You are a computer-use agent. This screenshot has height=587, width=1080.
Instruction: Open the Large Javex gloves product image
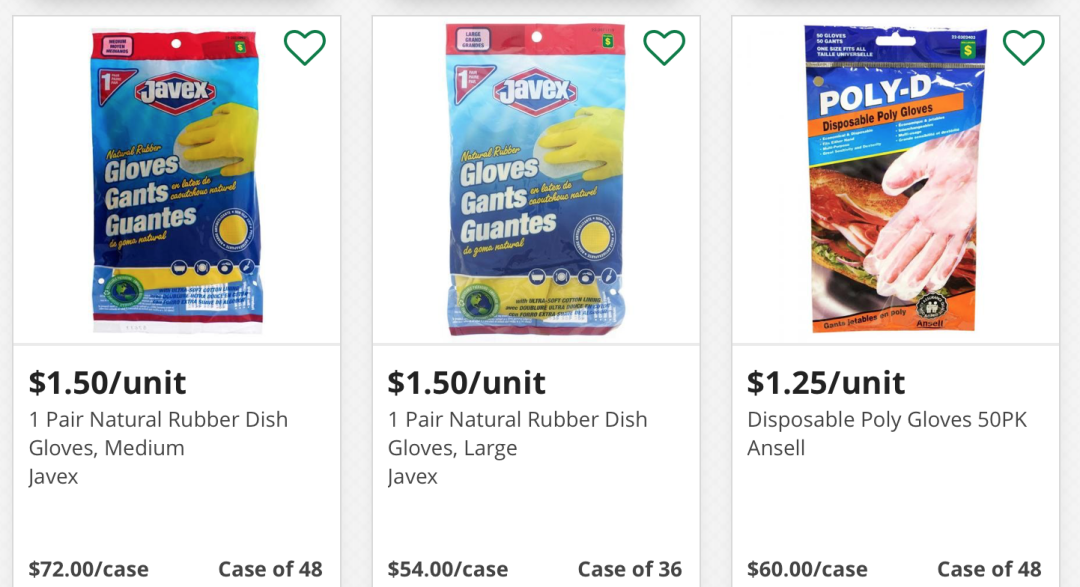click(536, 180)
